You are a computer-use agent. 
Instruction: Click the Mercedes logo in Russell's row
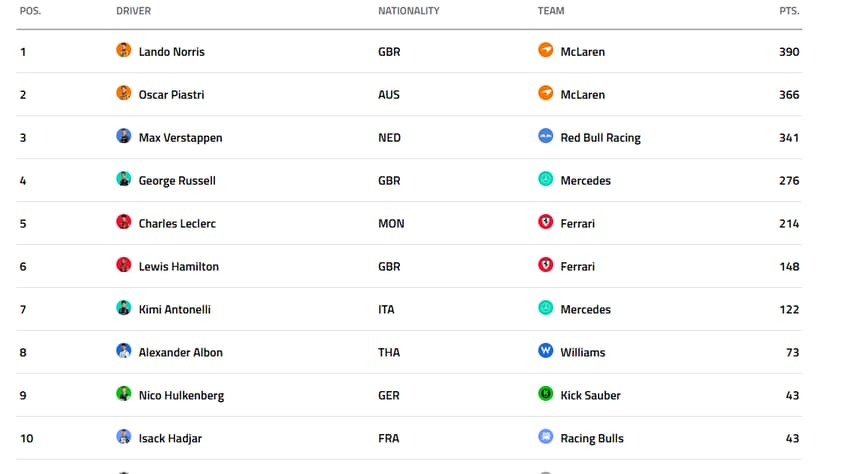coord(546,179)
